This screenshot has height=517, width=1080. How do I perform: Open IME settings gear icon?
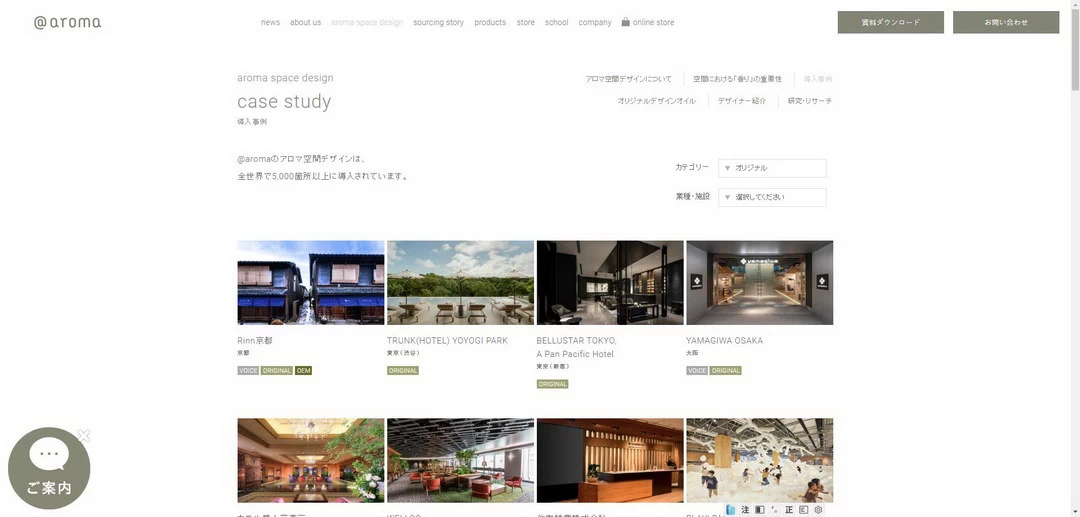click(818, 510)
